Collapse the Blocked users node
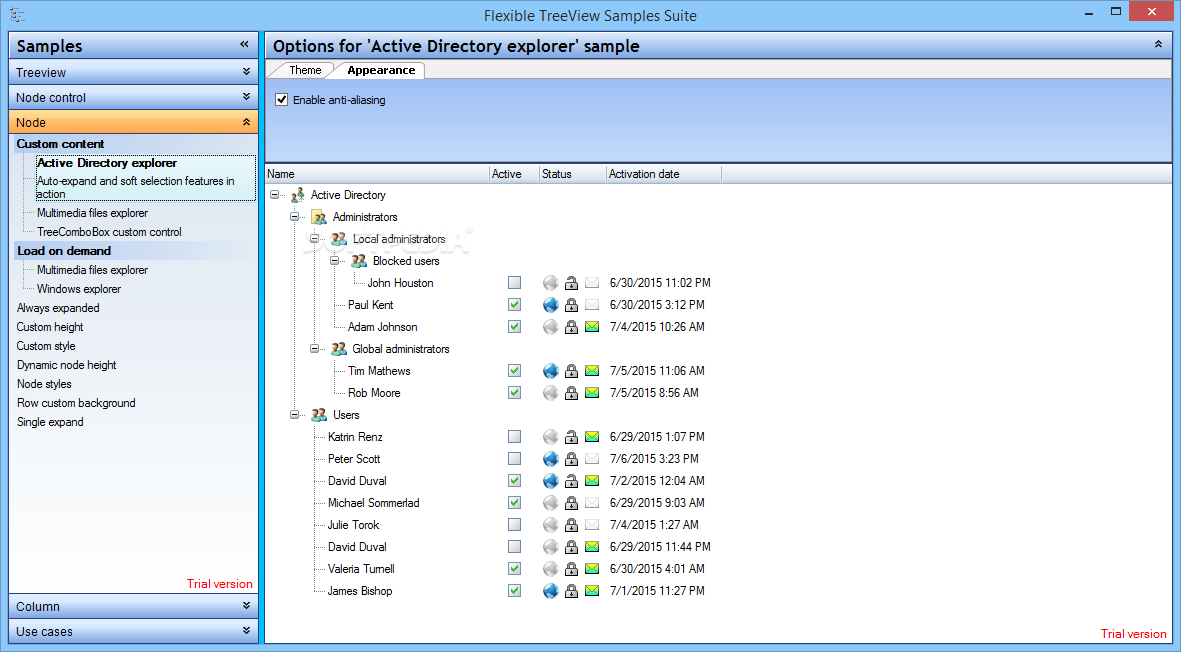Viewport: 1181px width, 652px height. [x=334, y=261]
